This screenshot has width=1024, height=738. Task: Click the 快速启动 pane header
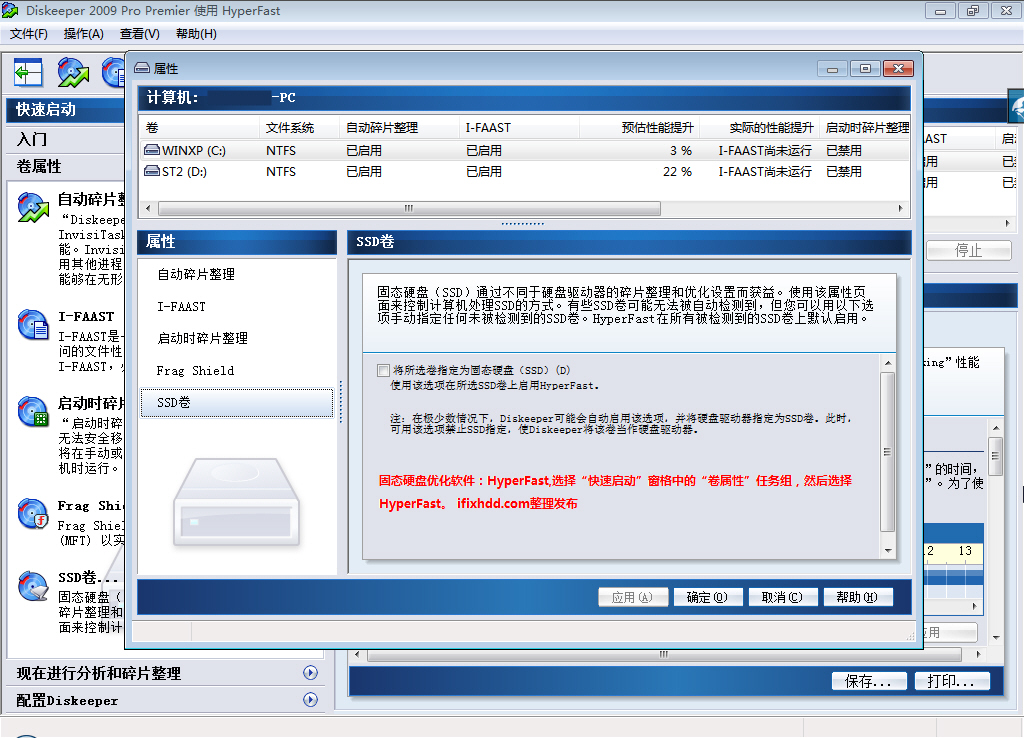click(x=65, y=110)
